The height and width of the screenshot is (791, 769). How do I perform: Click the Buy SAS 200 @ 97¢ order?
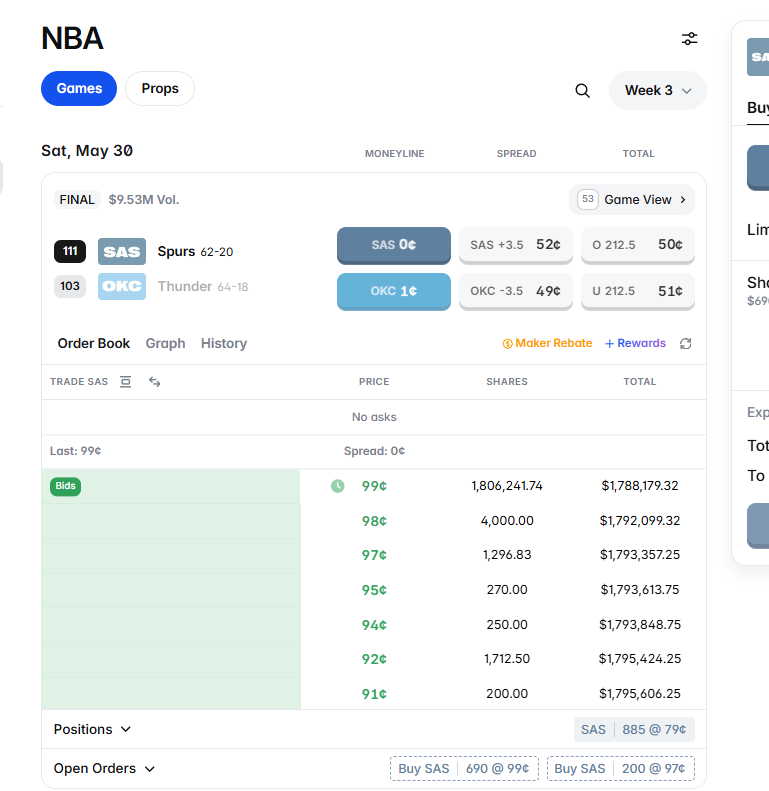621,769
